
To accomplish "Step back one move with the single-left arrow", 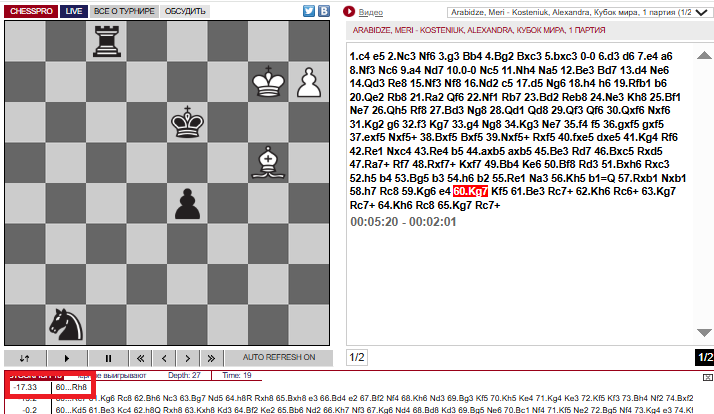I will pyautogui.click(x=165, y=357).
